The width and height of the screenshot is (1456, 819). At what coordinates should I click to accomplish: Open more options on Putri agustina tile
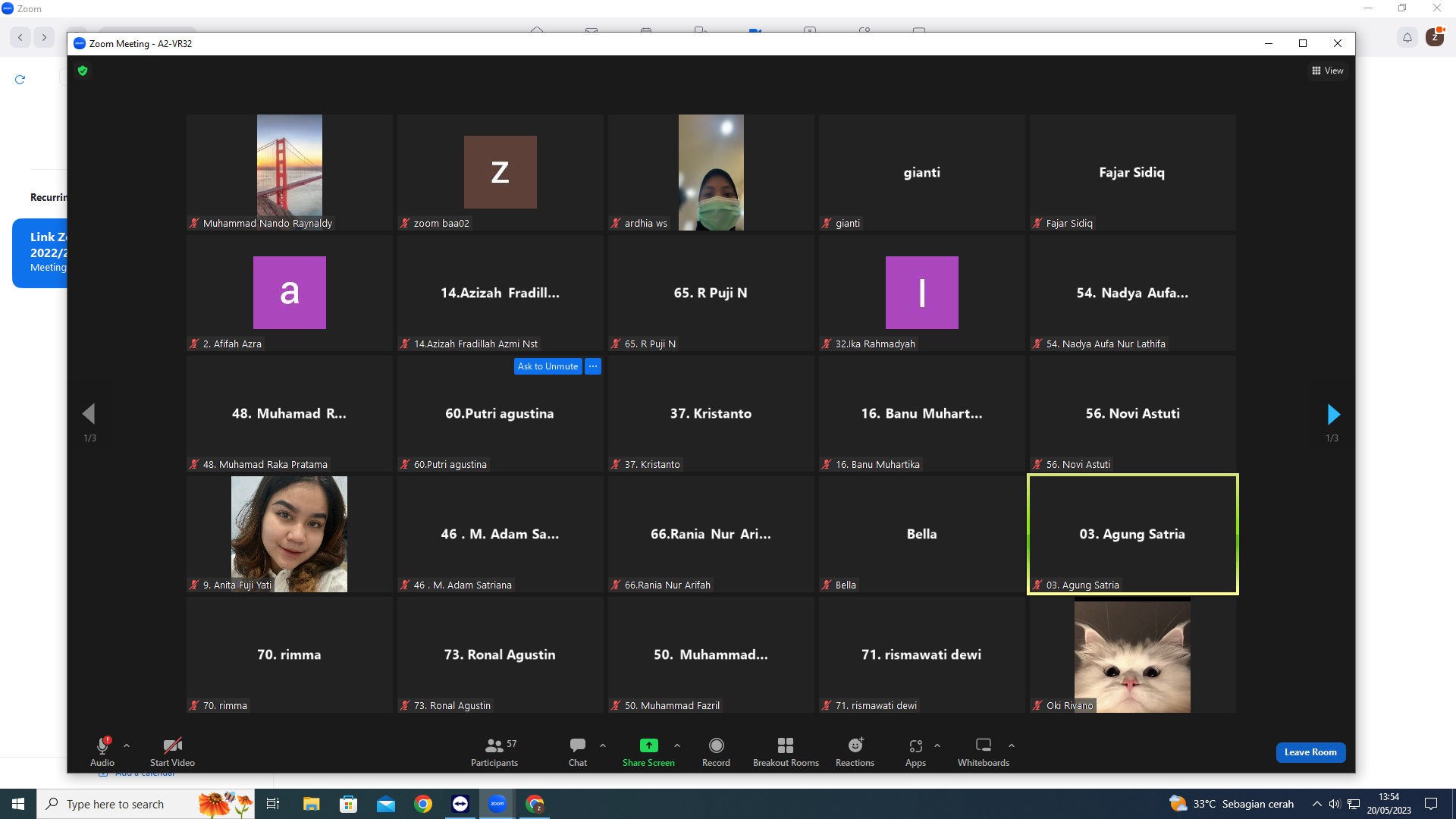(593, 366)
